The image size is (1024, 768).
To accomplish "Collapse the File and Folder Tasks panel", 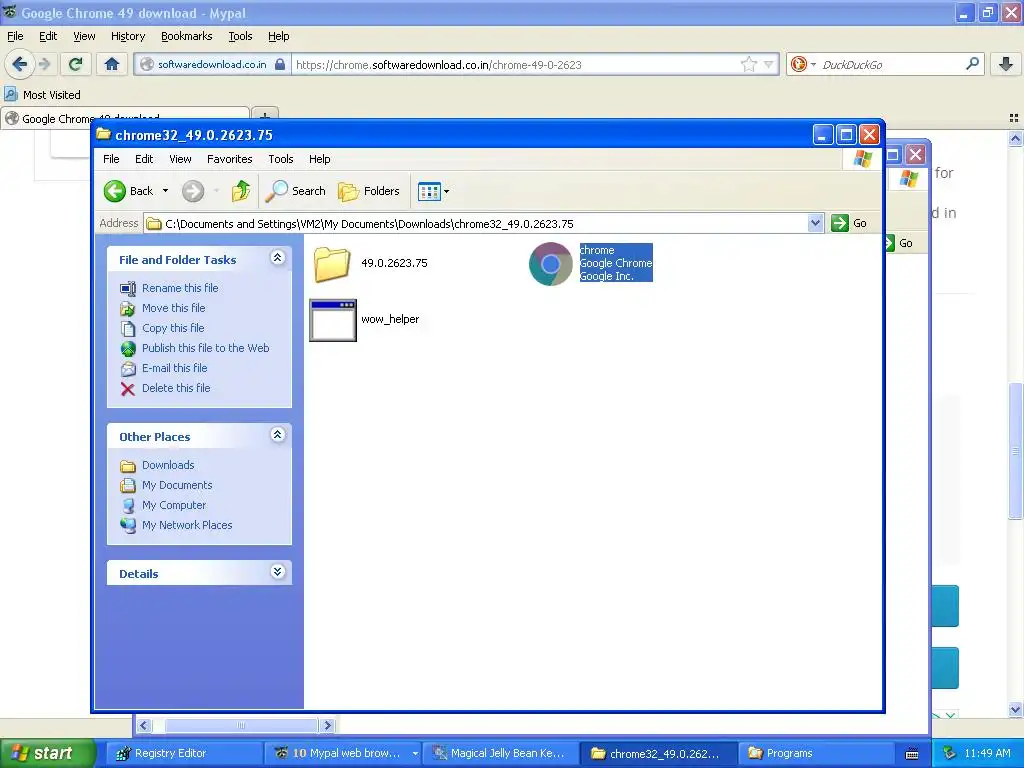I will [278, 258].
